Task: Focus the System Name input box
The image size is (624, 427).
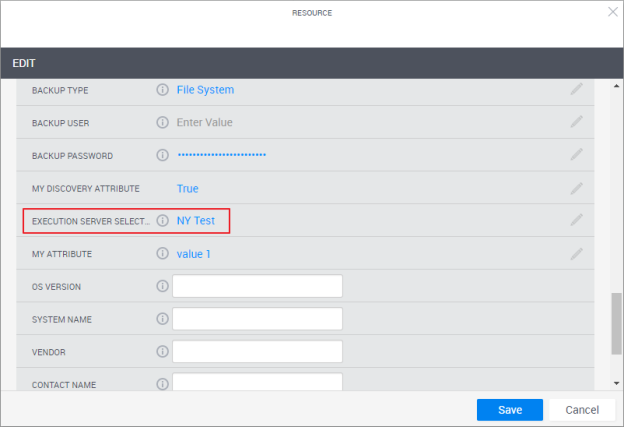Action: pos(257,319)
